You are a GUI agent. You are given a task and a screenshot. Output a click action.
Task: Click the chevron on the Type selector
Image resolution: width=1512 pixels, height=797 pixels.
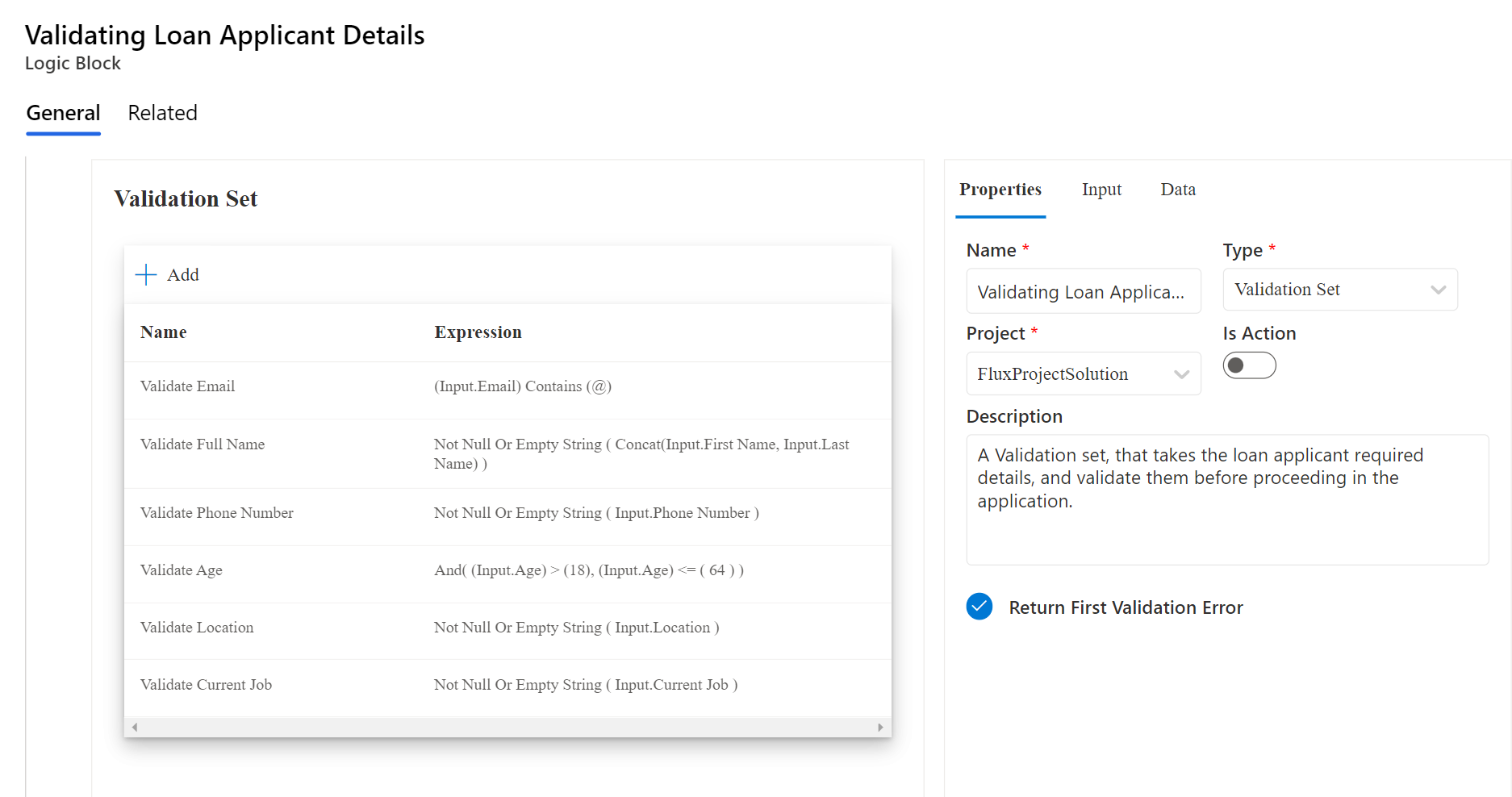click(x=1439, y=290)
